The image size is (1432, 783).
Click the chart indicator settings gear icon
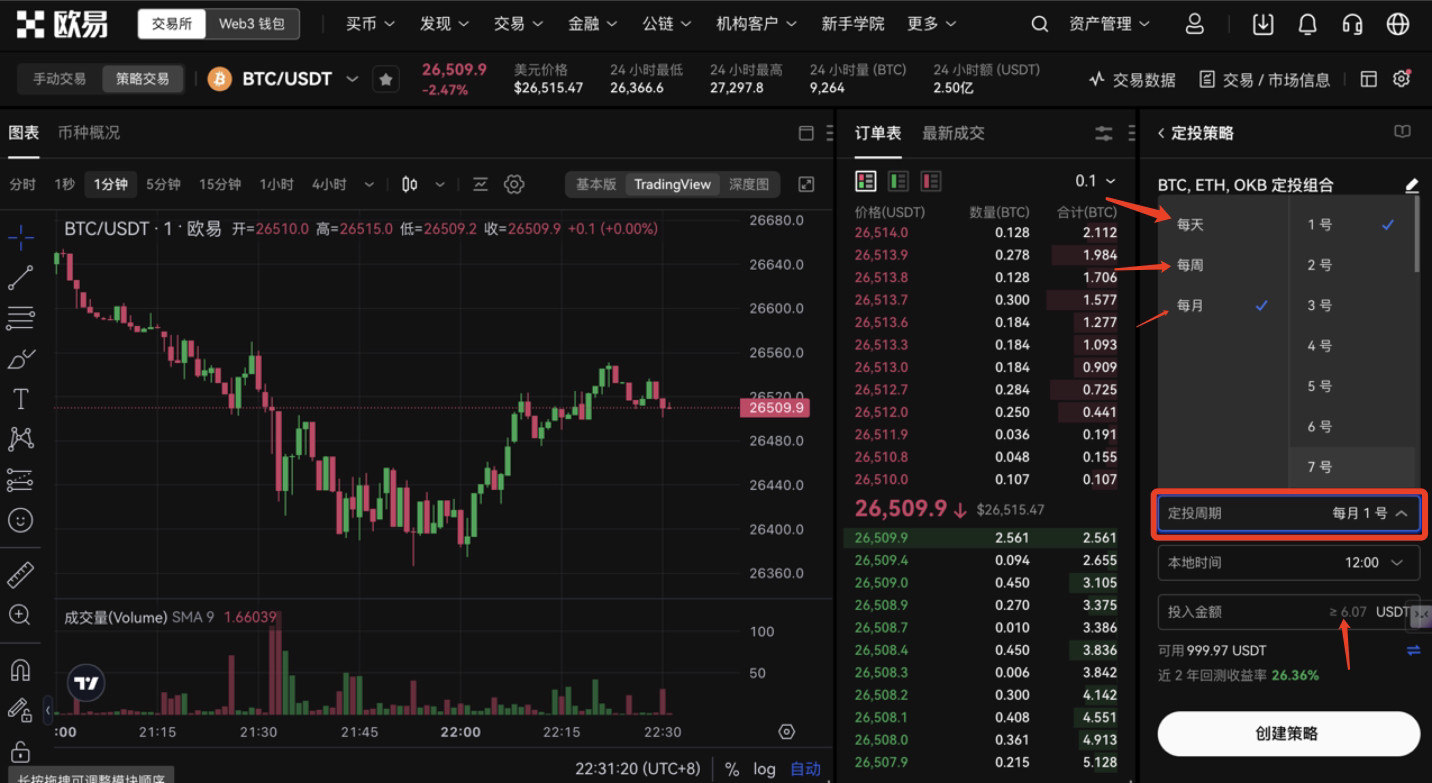514,184
